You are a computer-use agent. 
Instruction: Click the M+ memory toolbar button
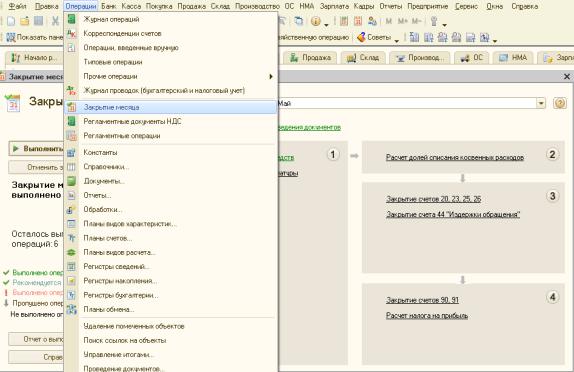[402, 21]
